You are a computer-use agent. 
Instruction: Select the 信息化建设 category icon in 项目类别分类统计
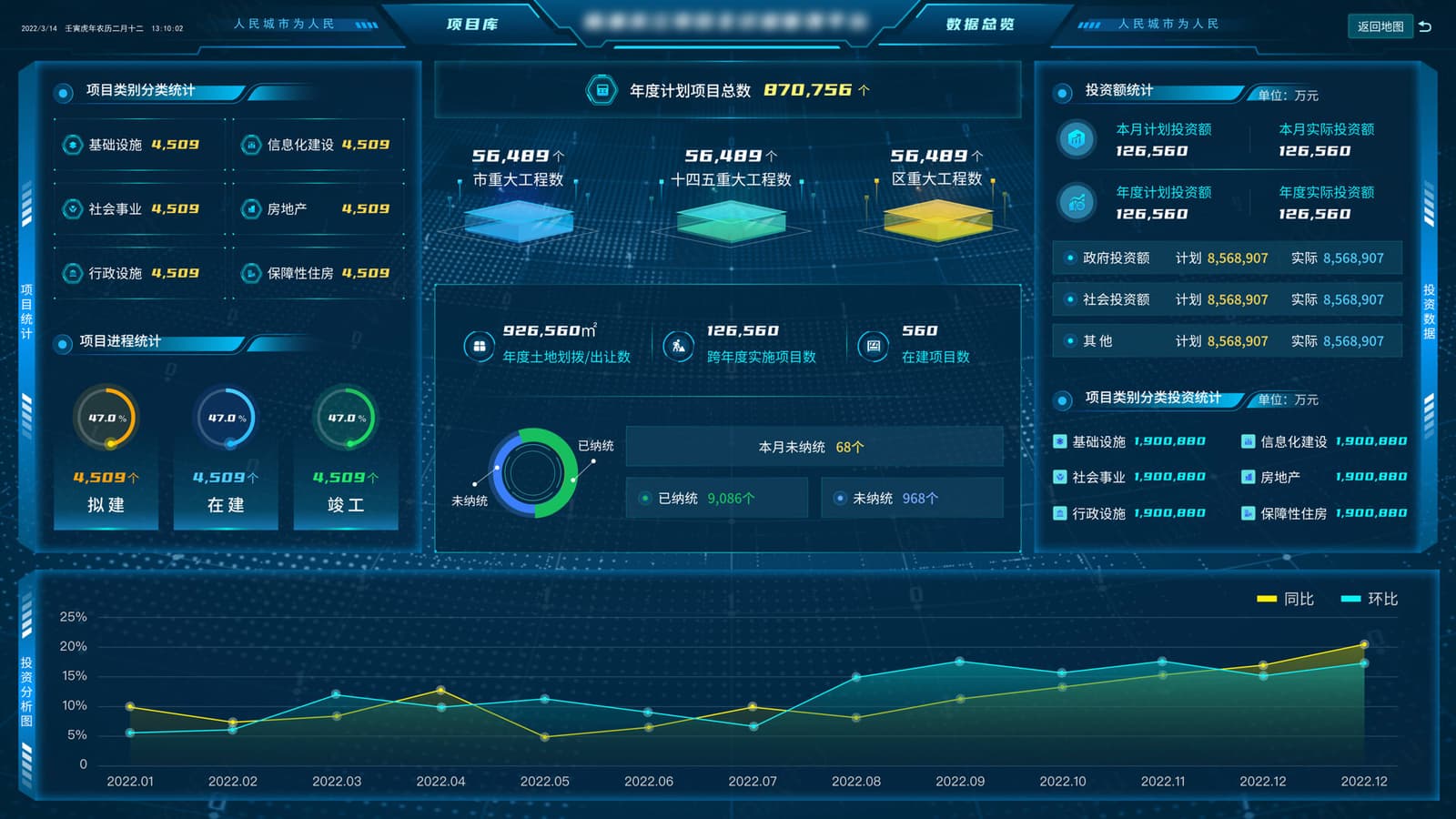(x=251, y=145)
